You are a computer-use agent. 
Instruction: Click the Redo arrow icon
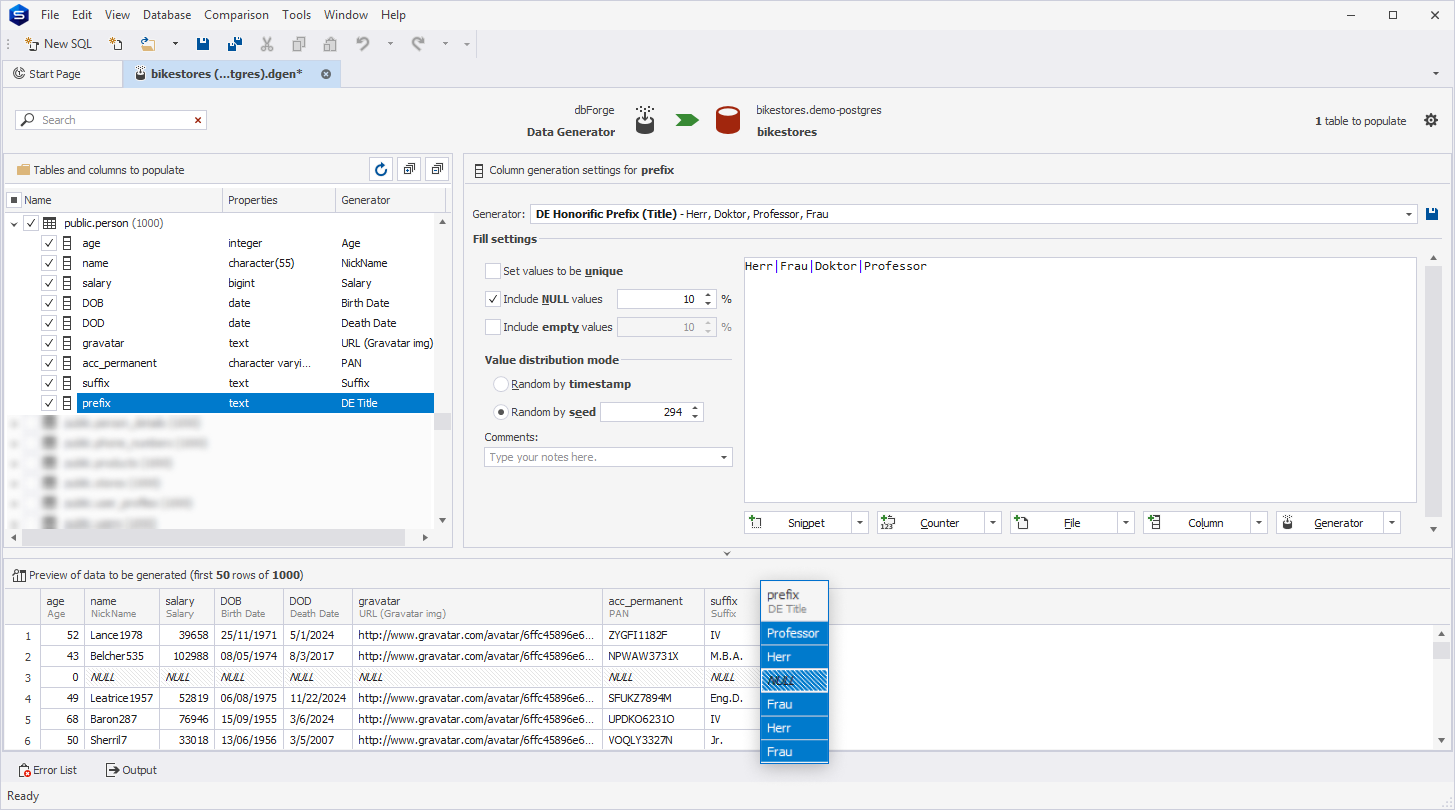[x=418, y=44]
